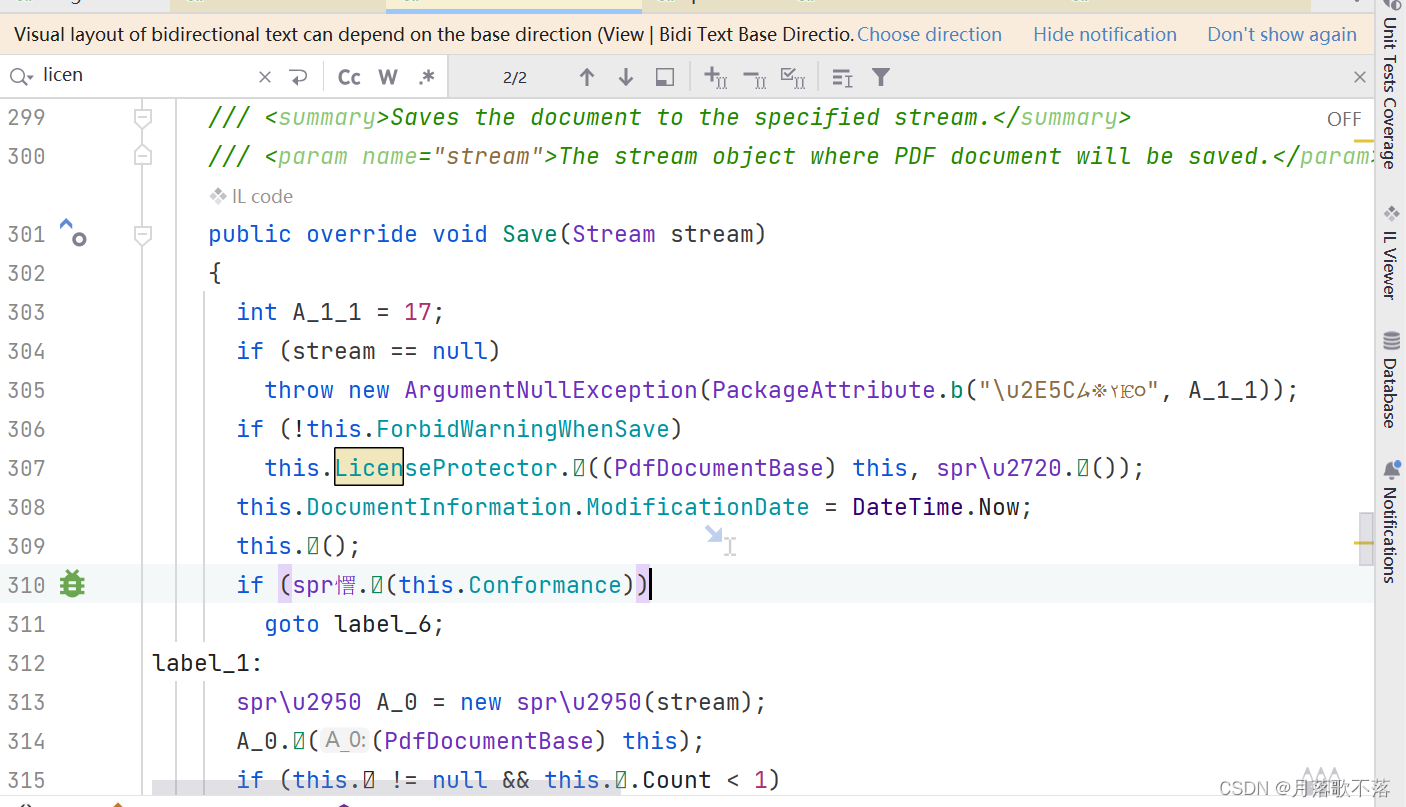Click the vertical scrollbar thumb

pyautogui.click(x=1365, y=539)
